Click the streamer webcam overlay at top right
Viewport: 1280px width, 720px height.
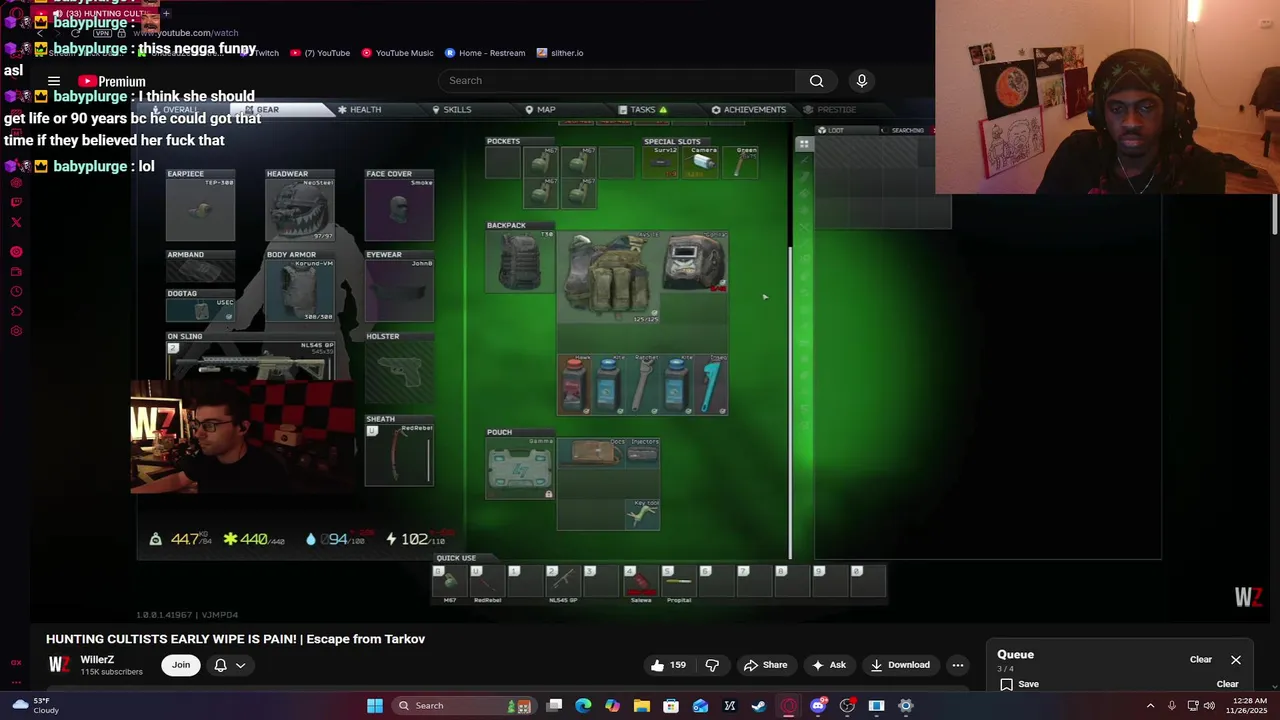1107,97
